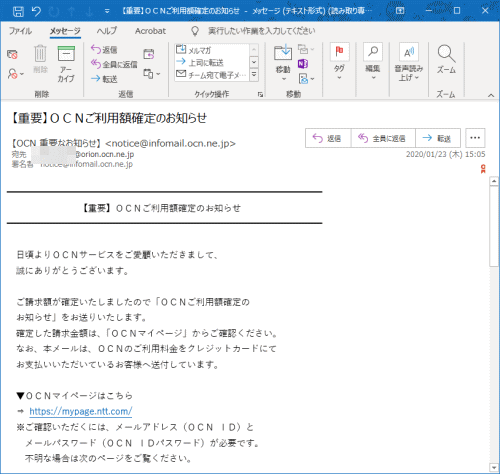The width and height of the screenshot is (500, 474).
Task: Click the date 2020/01/23 (木) 15:05
Action: (x=445, y=154)
